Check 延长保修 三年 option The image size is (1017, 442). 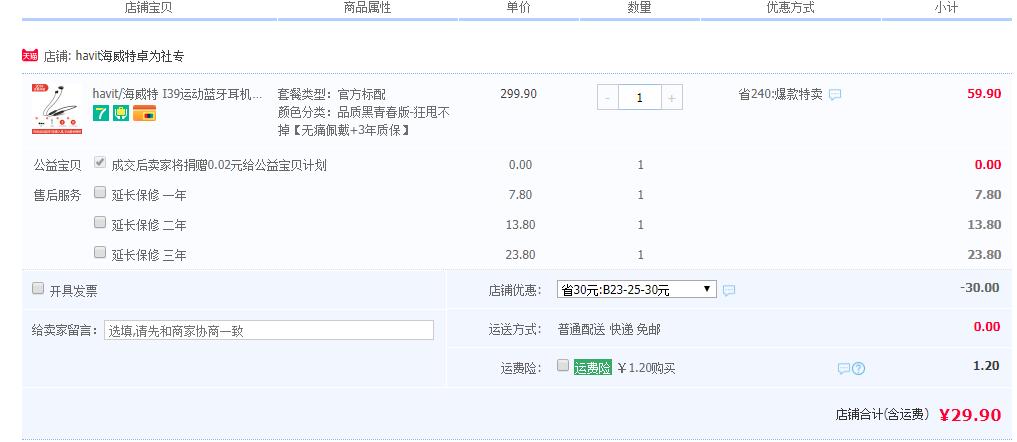[x=100, y=252]
